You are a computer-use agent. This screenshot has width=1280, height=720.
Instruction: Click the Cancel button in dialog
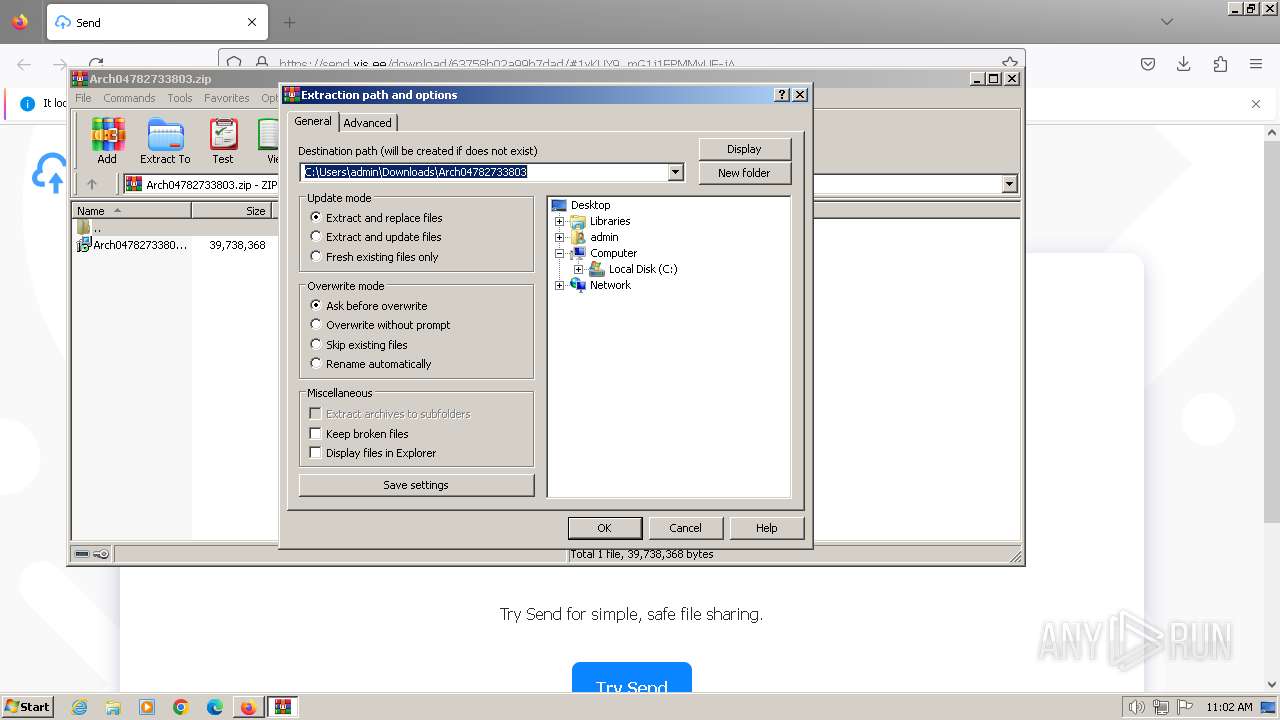coord(685,528)
